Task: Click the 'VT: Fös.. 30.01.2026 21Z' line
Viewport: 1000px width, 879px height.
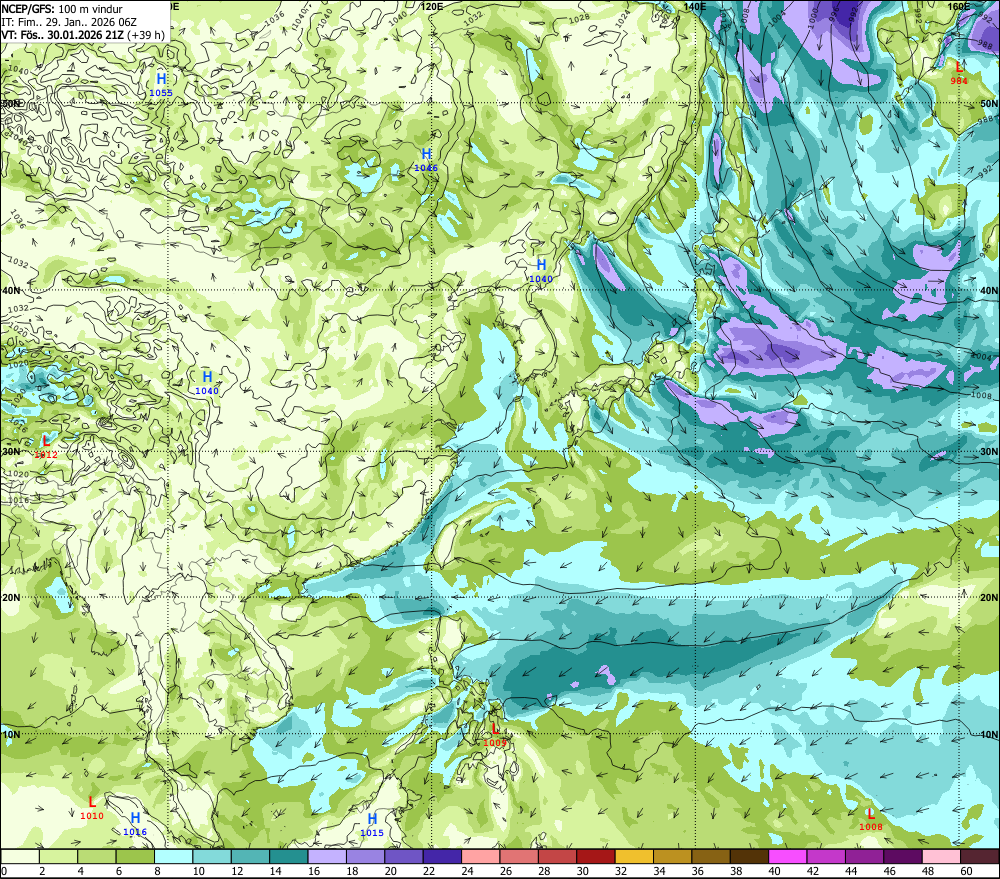Action: point(83,35)
